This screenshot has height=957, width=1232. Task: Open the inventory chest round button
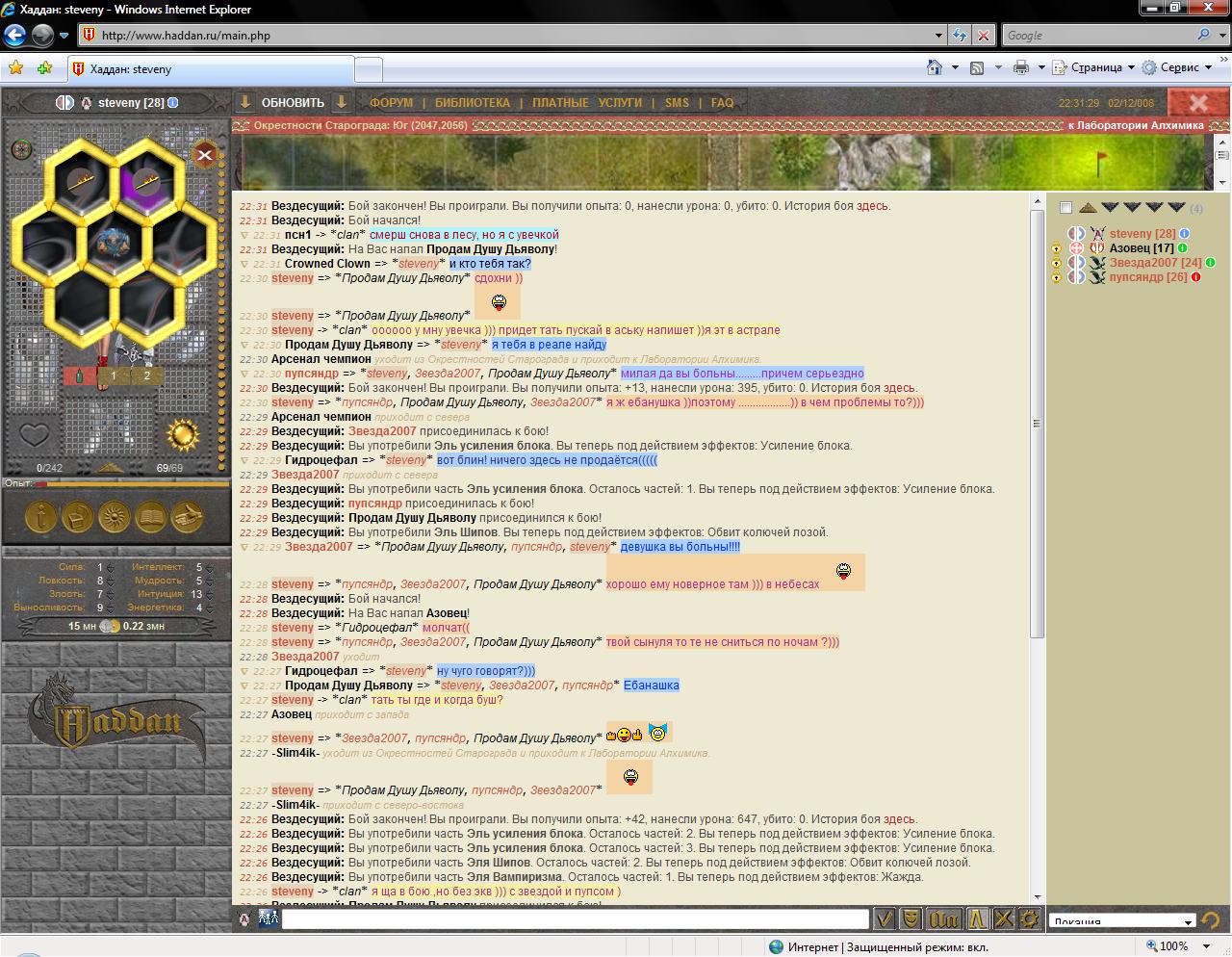point(77,518)
